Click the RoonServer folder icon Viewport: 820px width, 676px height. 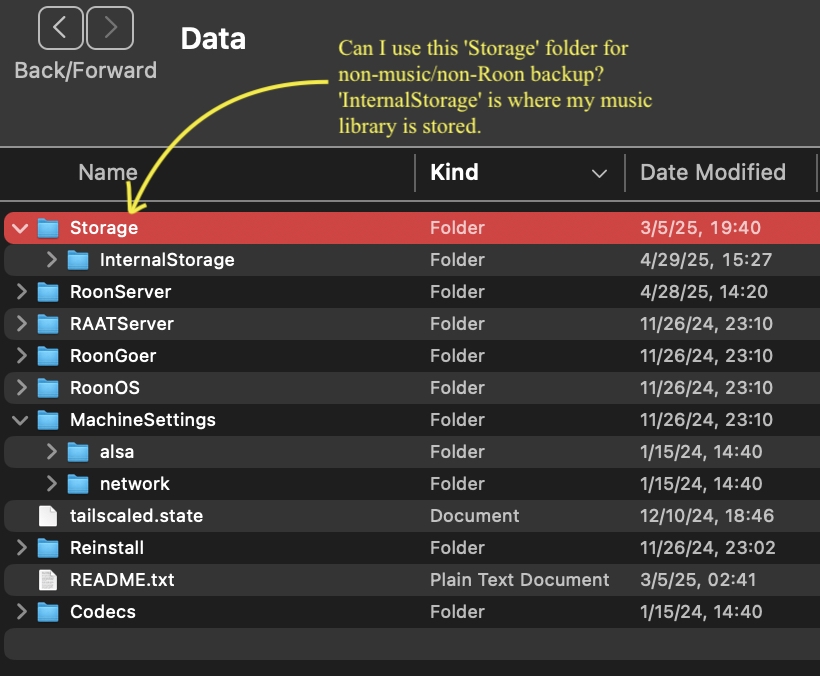tap(48, 292)
